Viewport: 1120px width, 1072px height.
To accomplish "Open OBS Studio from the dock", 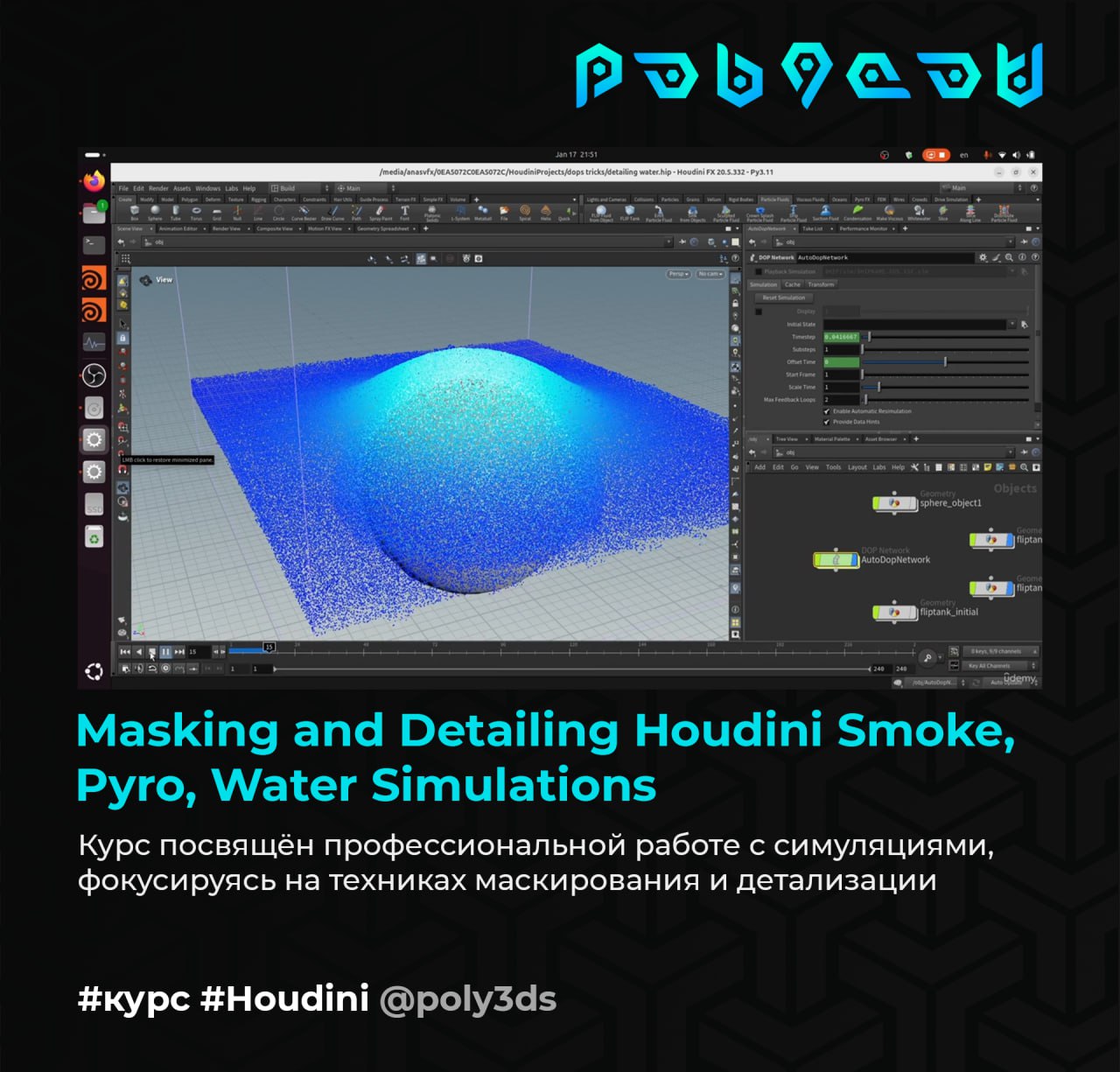I will pos(94,375).
